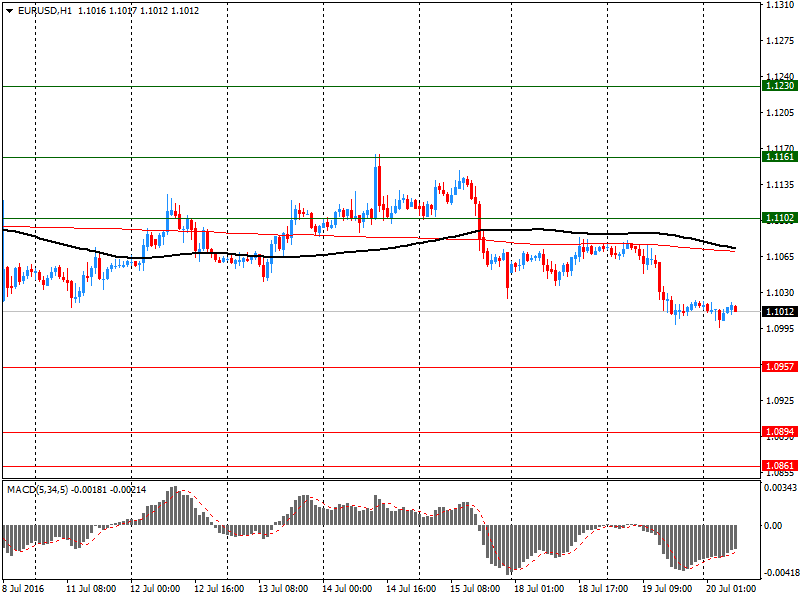Image resolution: width=800 pixels, height=600 pixels.
Task: Click the 18 Jul 17:00 time axis label
Action: tap(603, 589)
